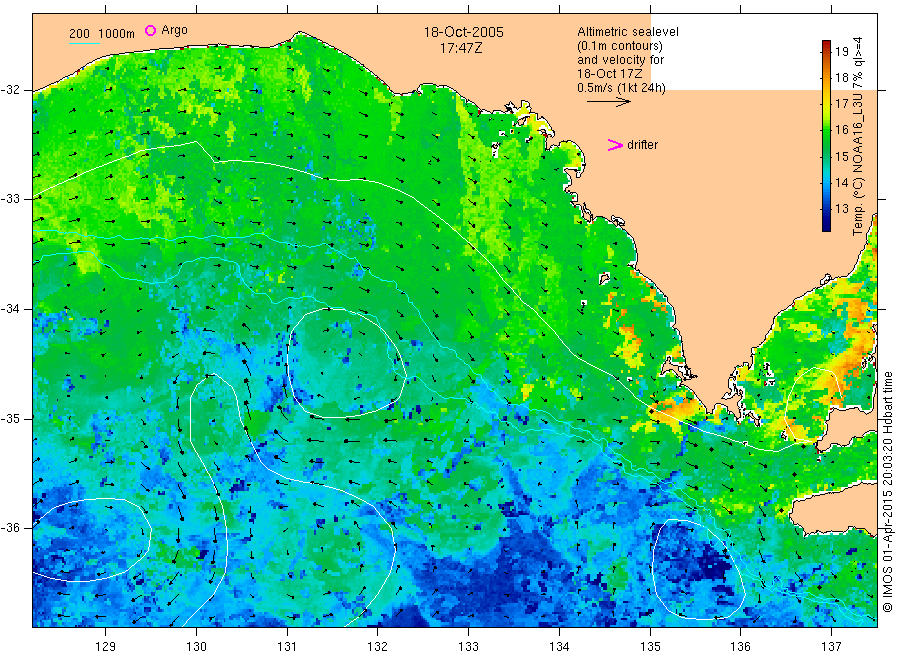Click the color bar value '17'
This screenshot has height=660, width=900.
click(841, 104)
